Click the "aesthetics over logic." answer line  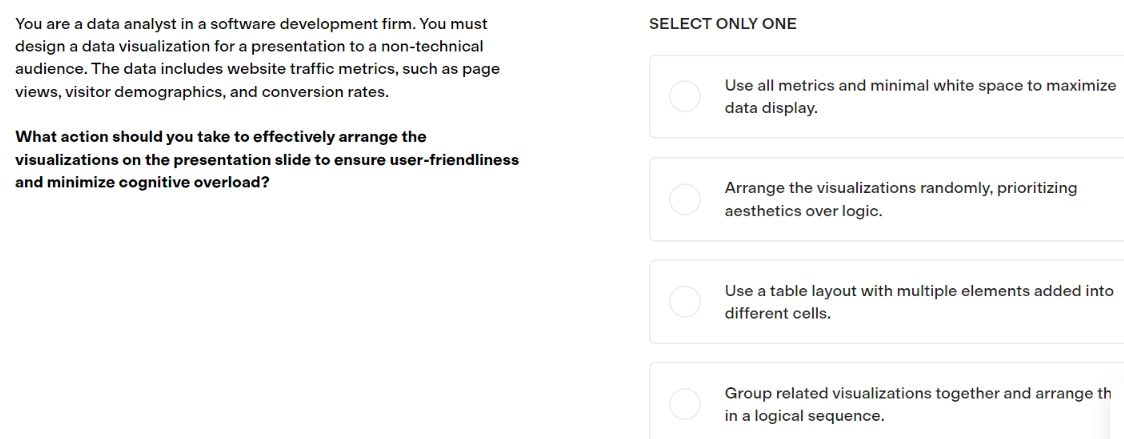pyautogui.click(x=803, y=212)
